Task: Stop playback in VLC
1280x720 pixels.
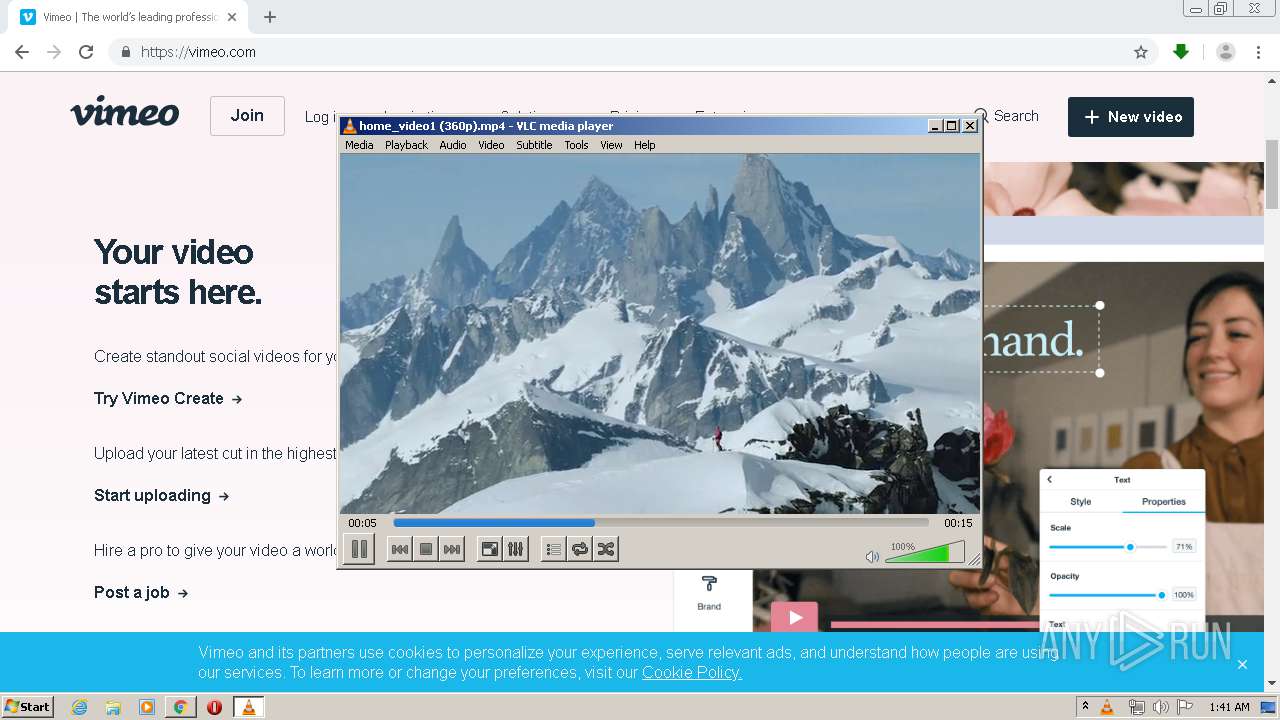Action: [x=426, y=549]
